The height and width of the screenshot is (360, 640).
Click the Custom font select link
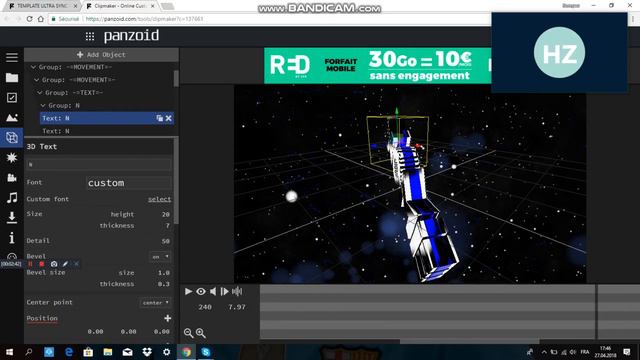[x=159, y=199]
